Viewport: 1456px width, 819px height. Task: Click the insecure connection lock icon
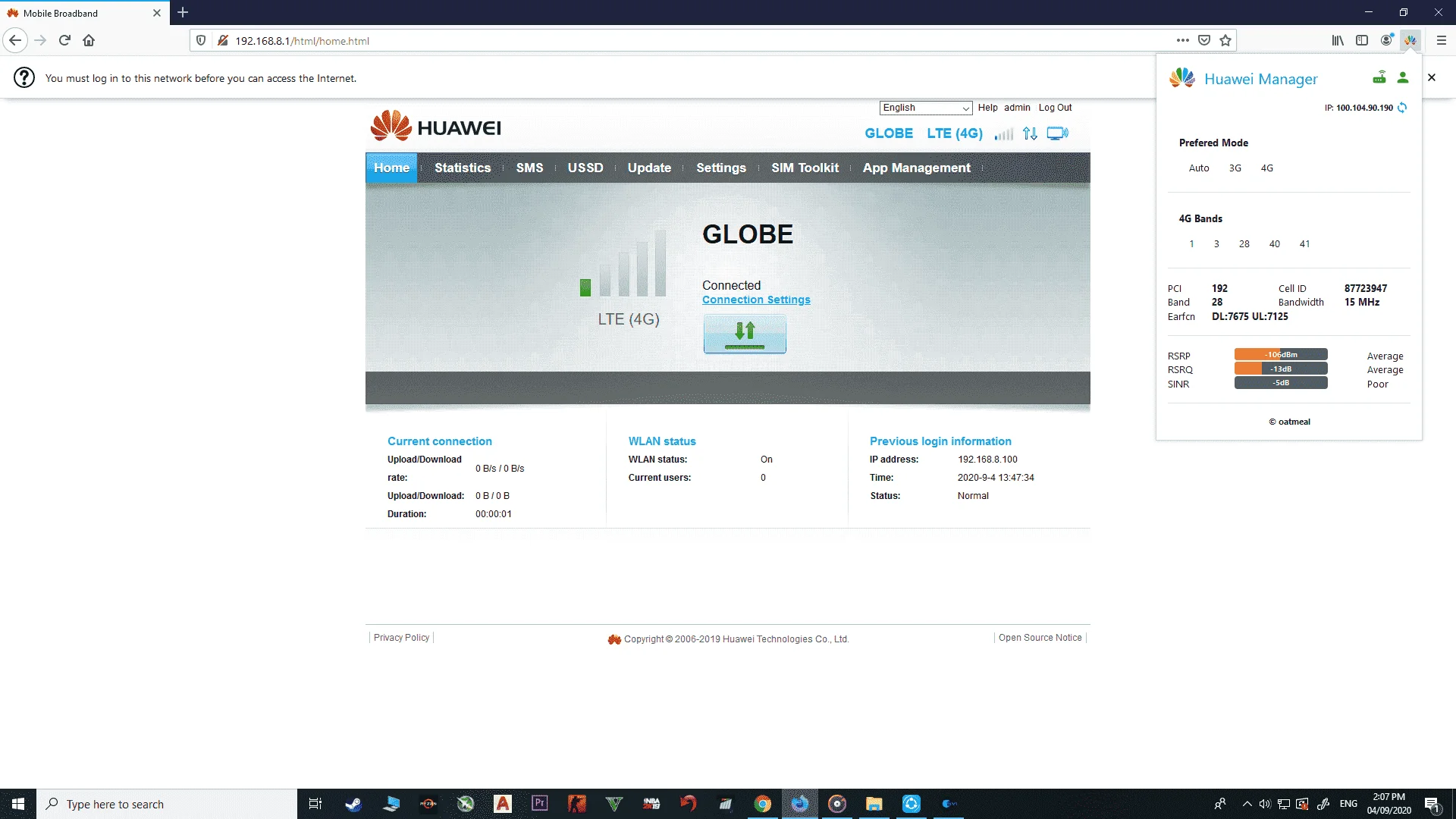[x=223, y=40]
